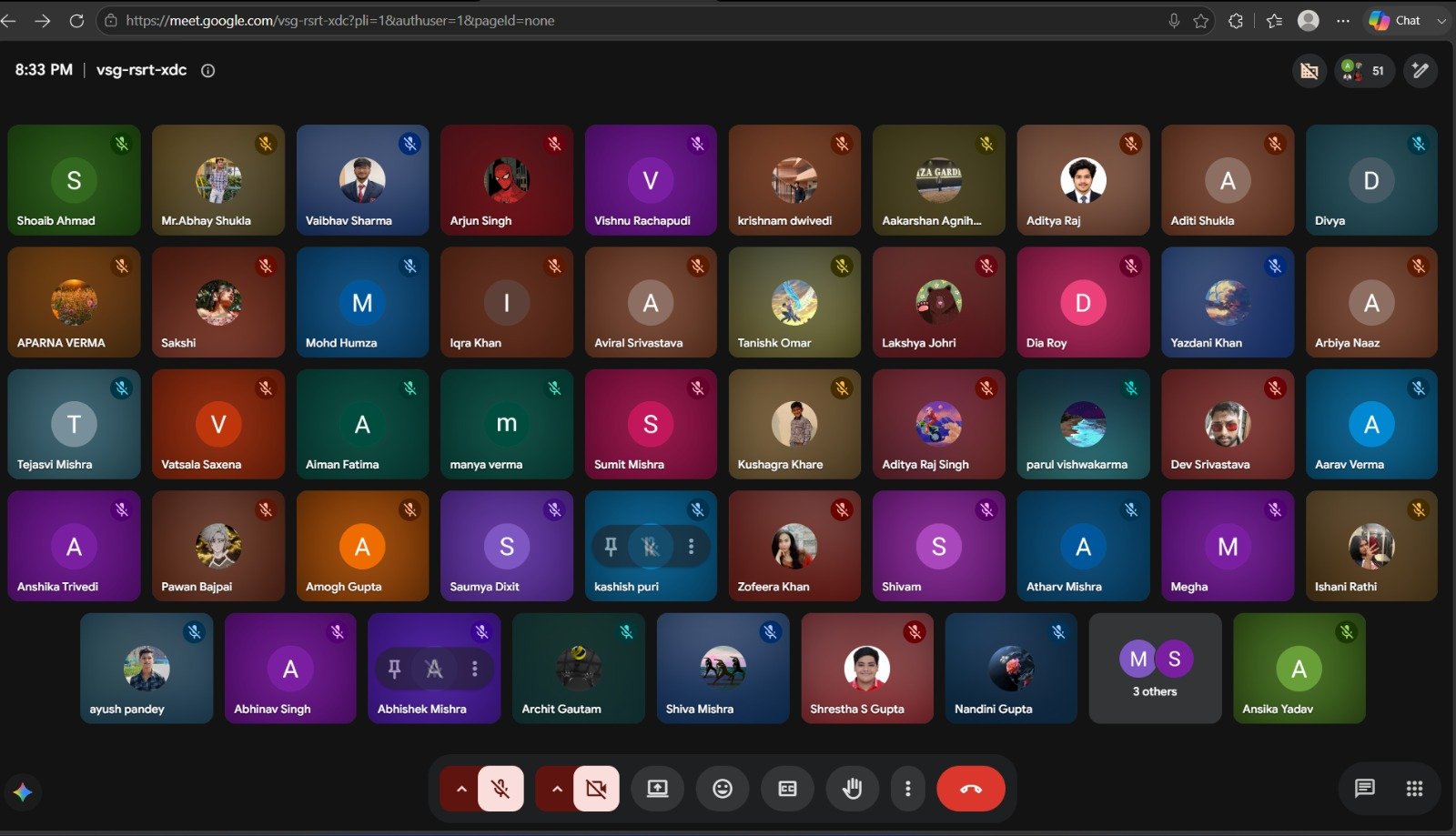This screenshot has width=1456, height=836.
Task: Pin Abhishek Mishra's tile
Action: (x=394, y=669)
